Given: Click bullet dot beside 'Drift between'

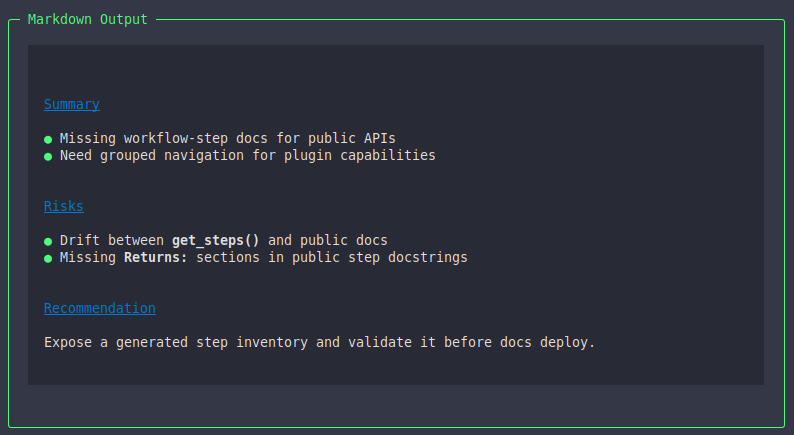Looking at the screenshot, I should pos(48,241).
